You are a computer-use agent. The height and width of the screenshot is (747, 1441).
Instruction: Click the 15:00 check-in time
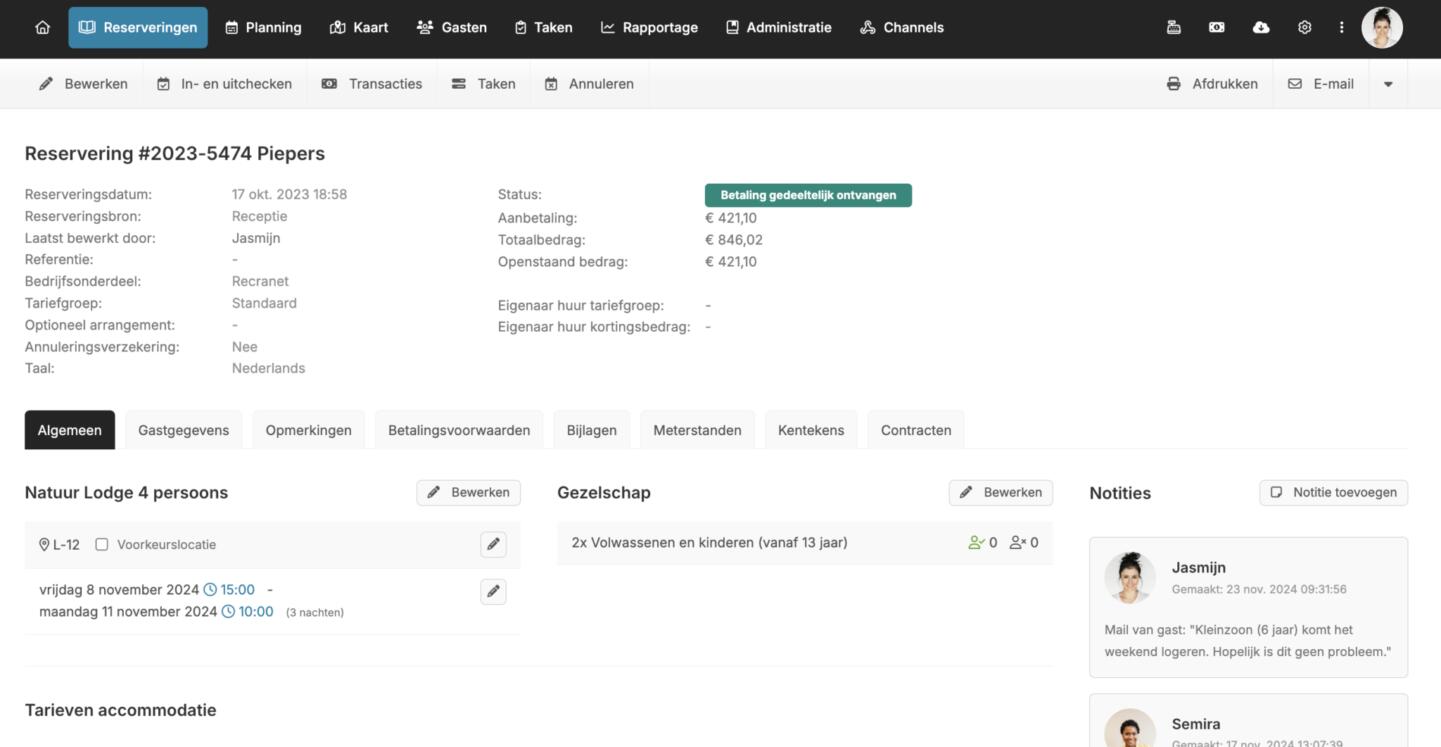pos(237,590)
